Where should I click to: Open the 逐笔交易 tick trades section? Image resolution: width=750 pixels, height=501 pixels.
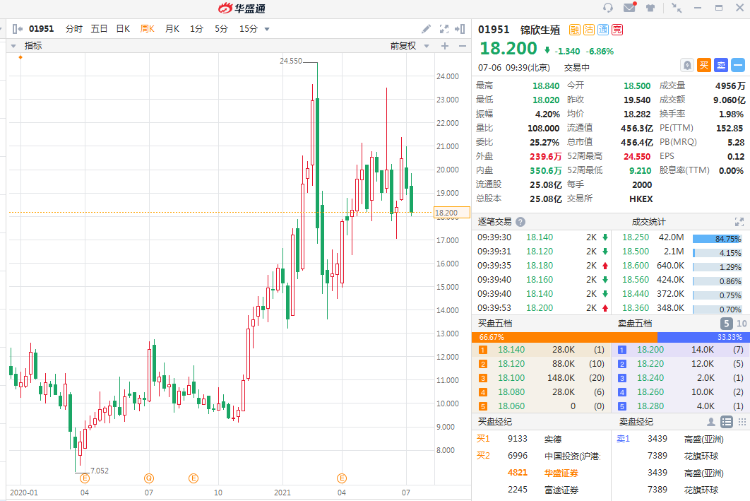495,222
